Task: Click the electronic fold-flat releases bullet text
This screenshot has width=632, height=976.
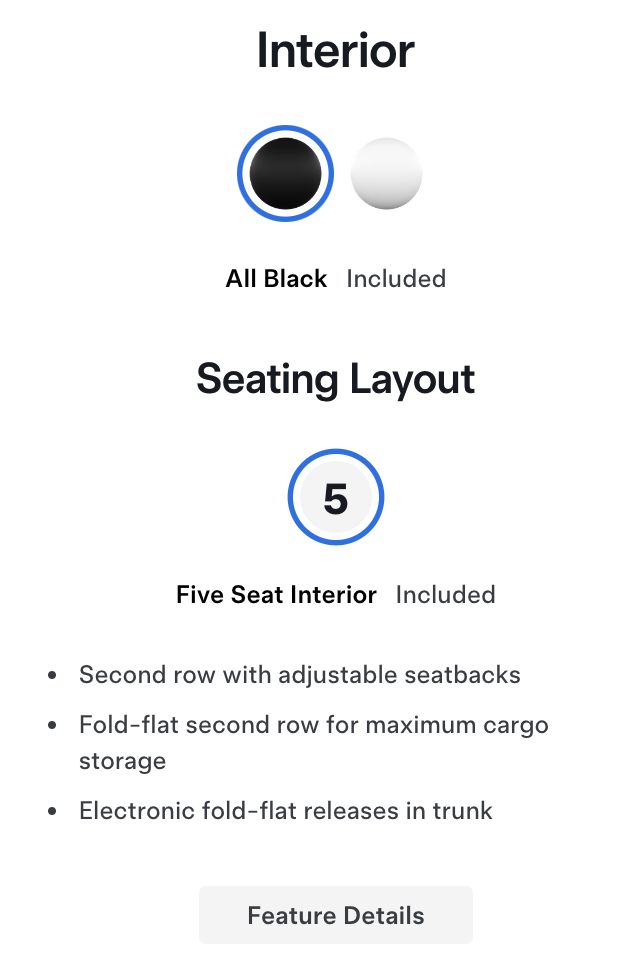Action: [286, 810]
